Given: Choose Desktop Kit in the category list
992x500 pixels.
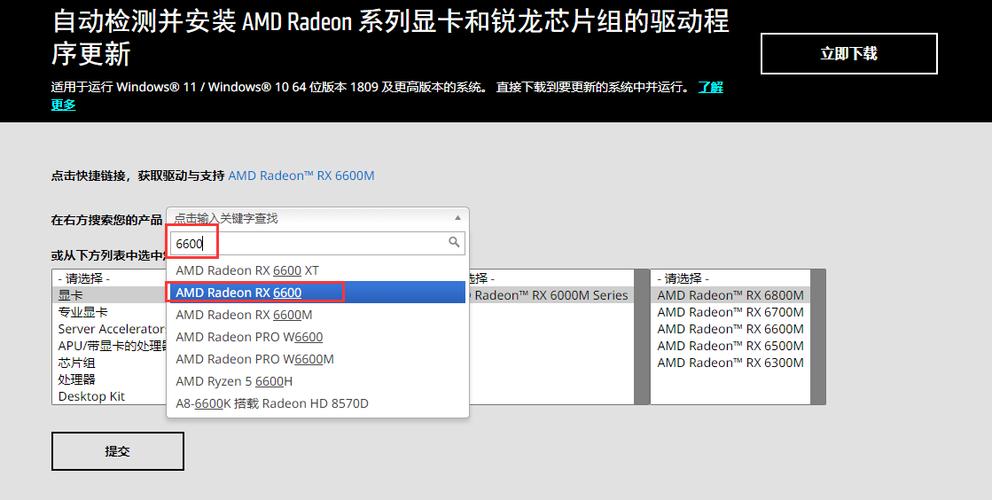Looking at the screenshot, I should pyautogui.click(x=109, y=396).
